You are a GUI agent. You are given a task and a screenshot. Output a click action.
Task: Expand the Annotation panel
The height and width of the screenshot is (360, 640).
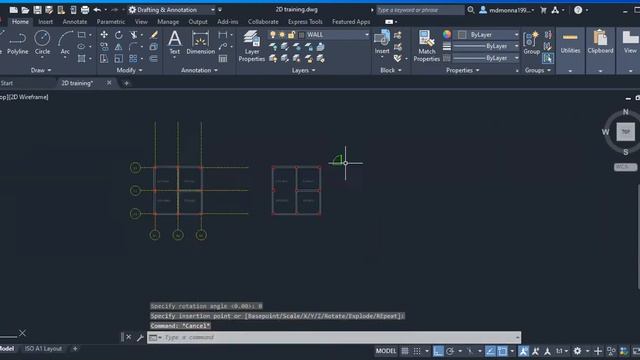[199, 70]
